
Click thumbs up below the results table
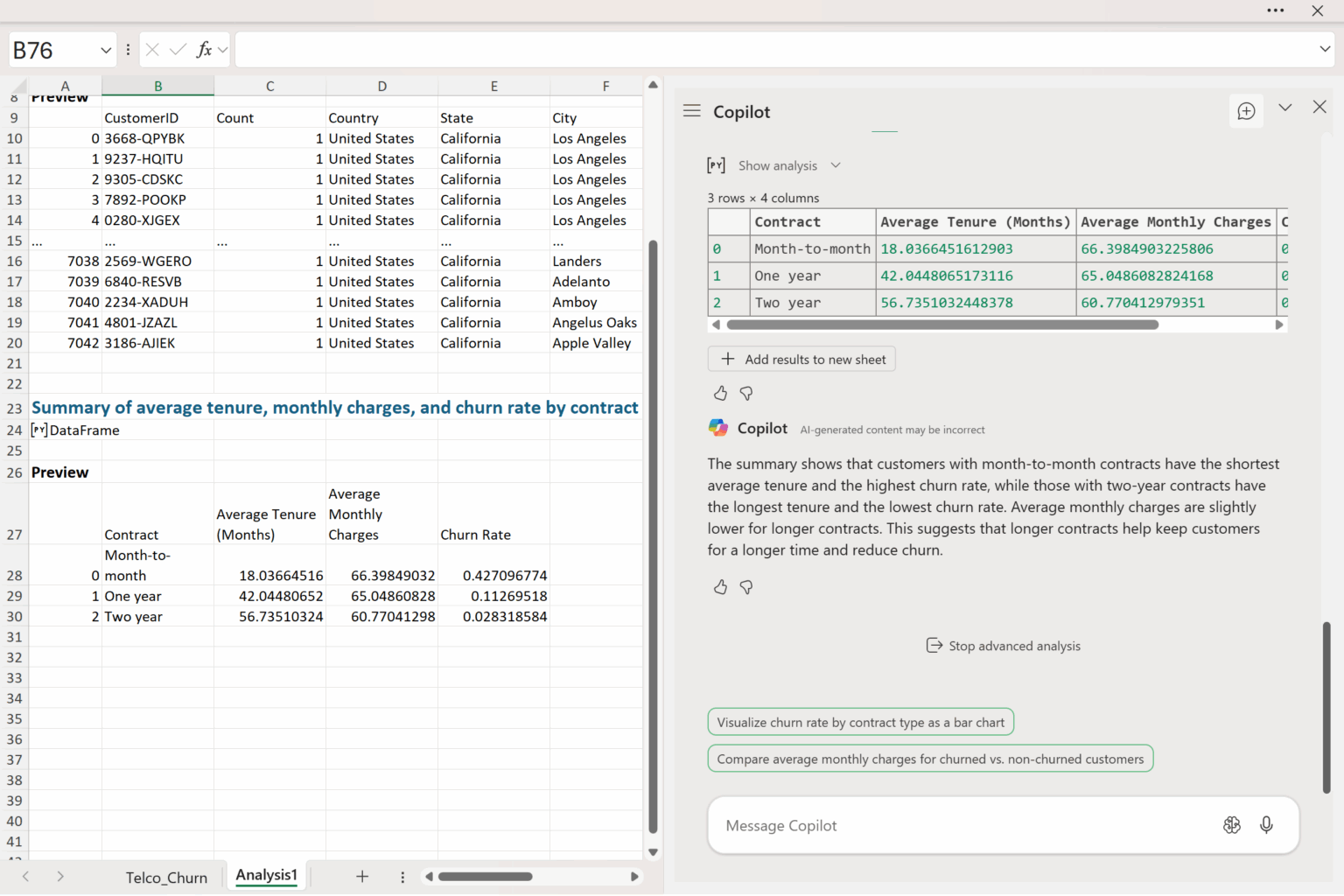pos(720,394)
